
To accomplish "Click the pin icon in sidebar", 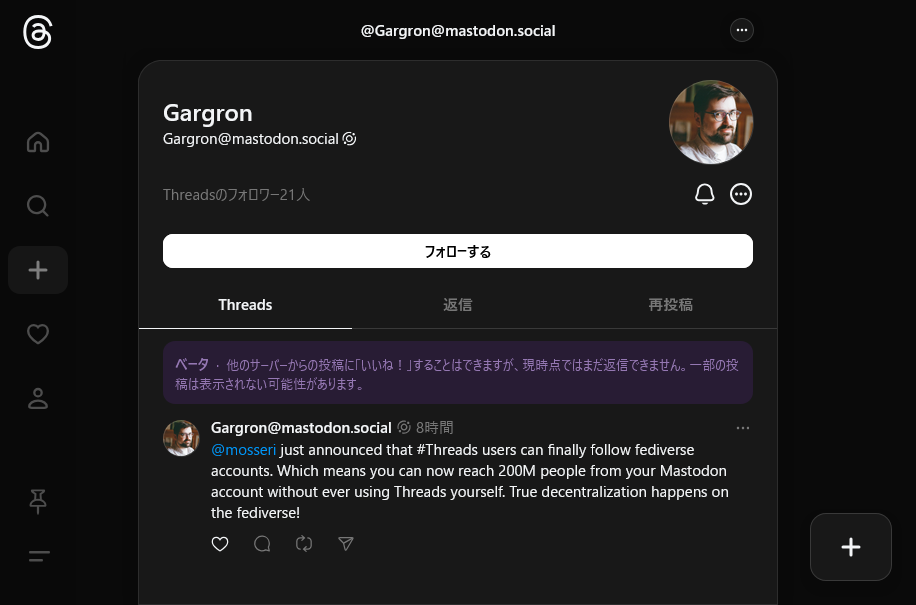I will point(38,501).
